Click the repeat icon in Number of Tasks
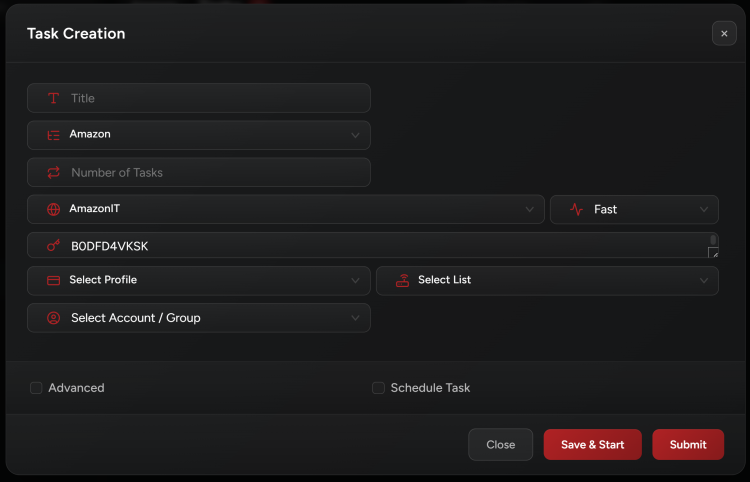The width and height of the screenshot is (750, 482). [54, 172]
